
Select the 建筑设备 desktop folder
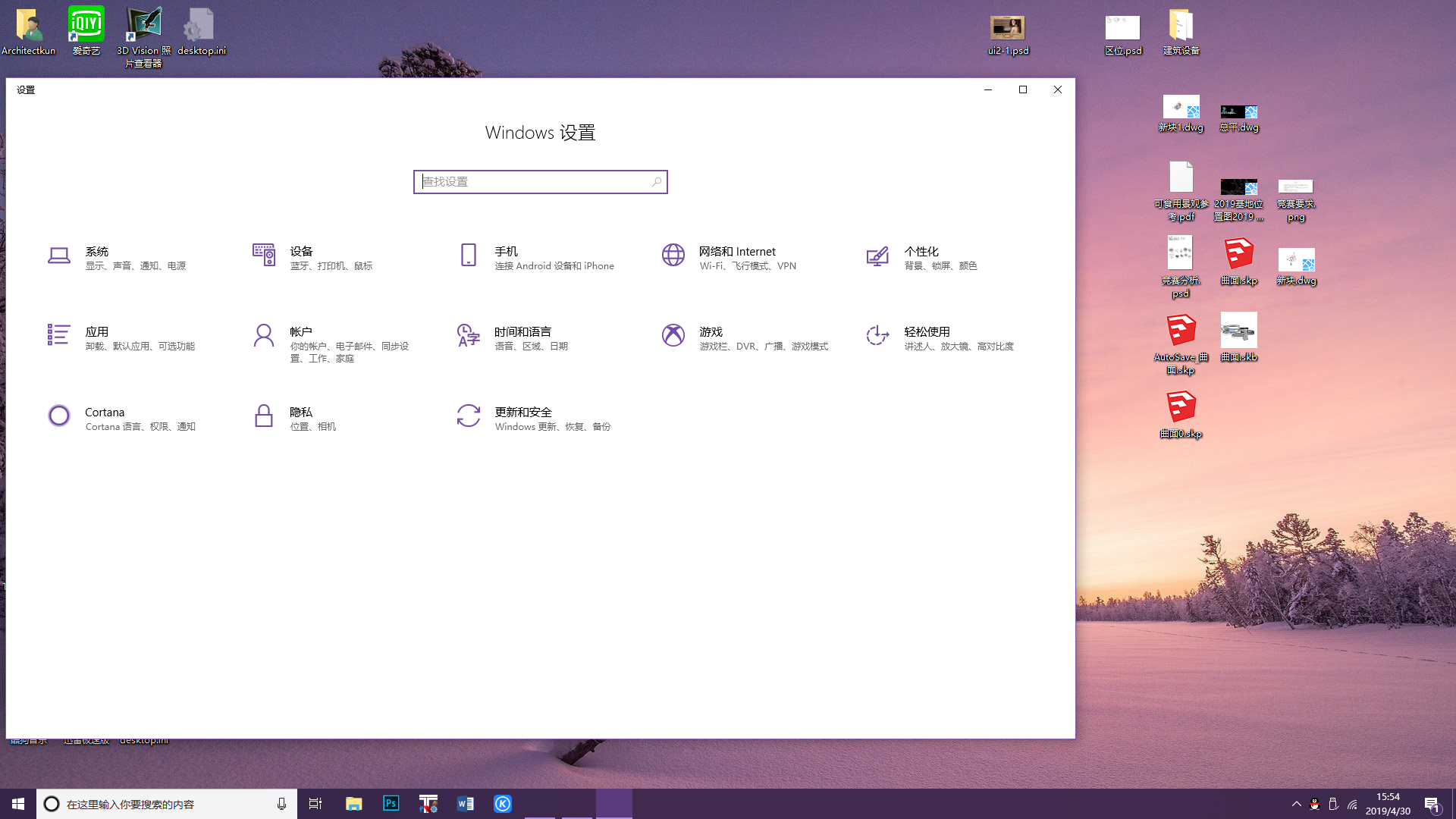pos(1181,32)
